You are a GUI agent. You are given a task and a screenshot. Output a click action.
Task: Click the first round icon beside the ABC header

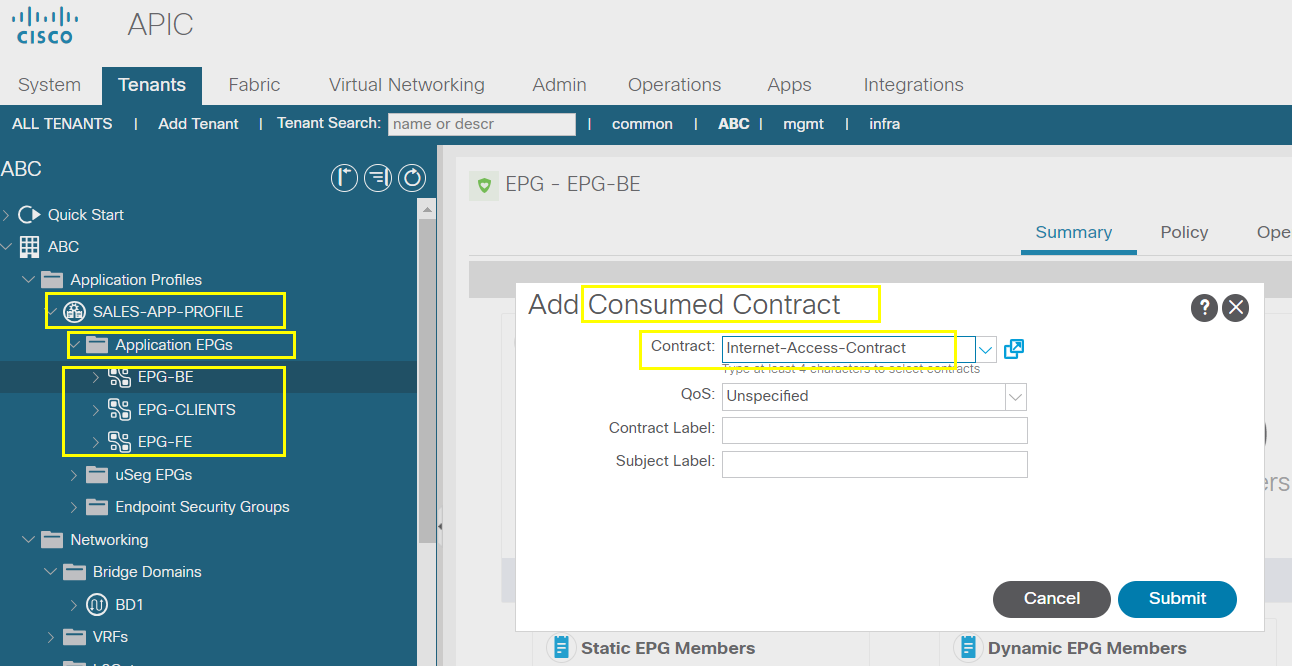pos(344,179)
